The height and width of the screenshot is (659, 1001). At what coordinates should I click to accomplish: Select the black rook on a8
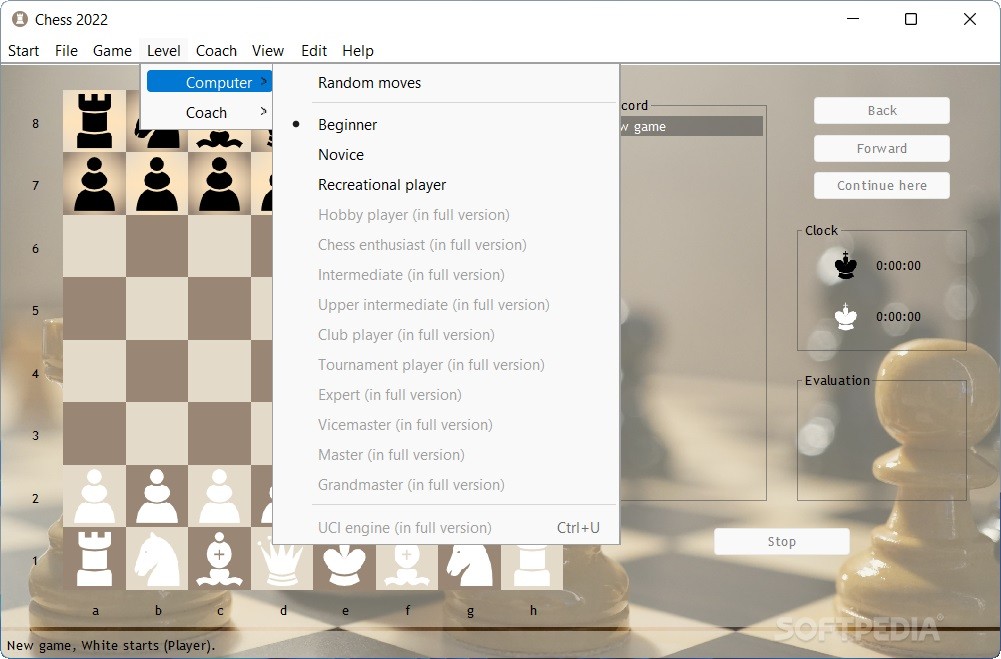[94, 121]
